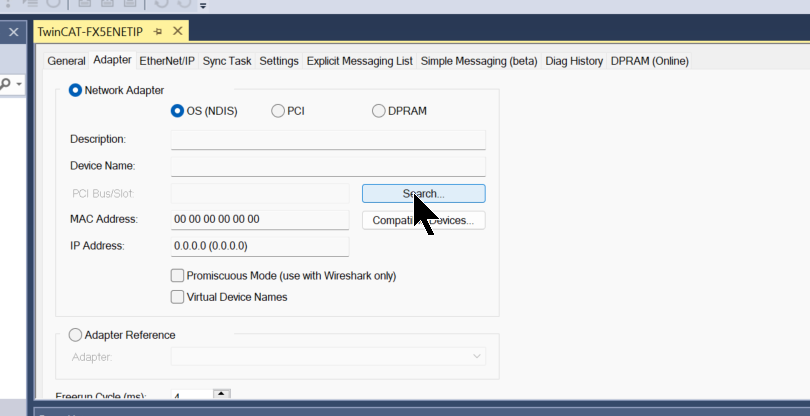Screen dimensions: 810x416
Task: Switch to the Adapter Reference option
Action: (76, 335)
